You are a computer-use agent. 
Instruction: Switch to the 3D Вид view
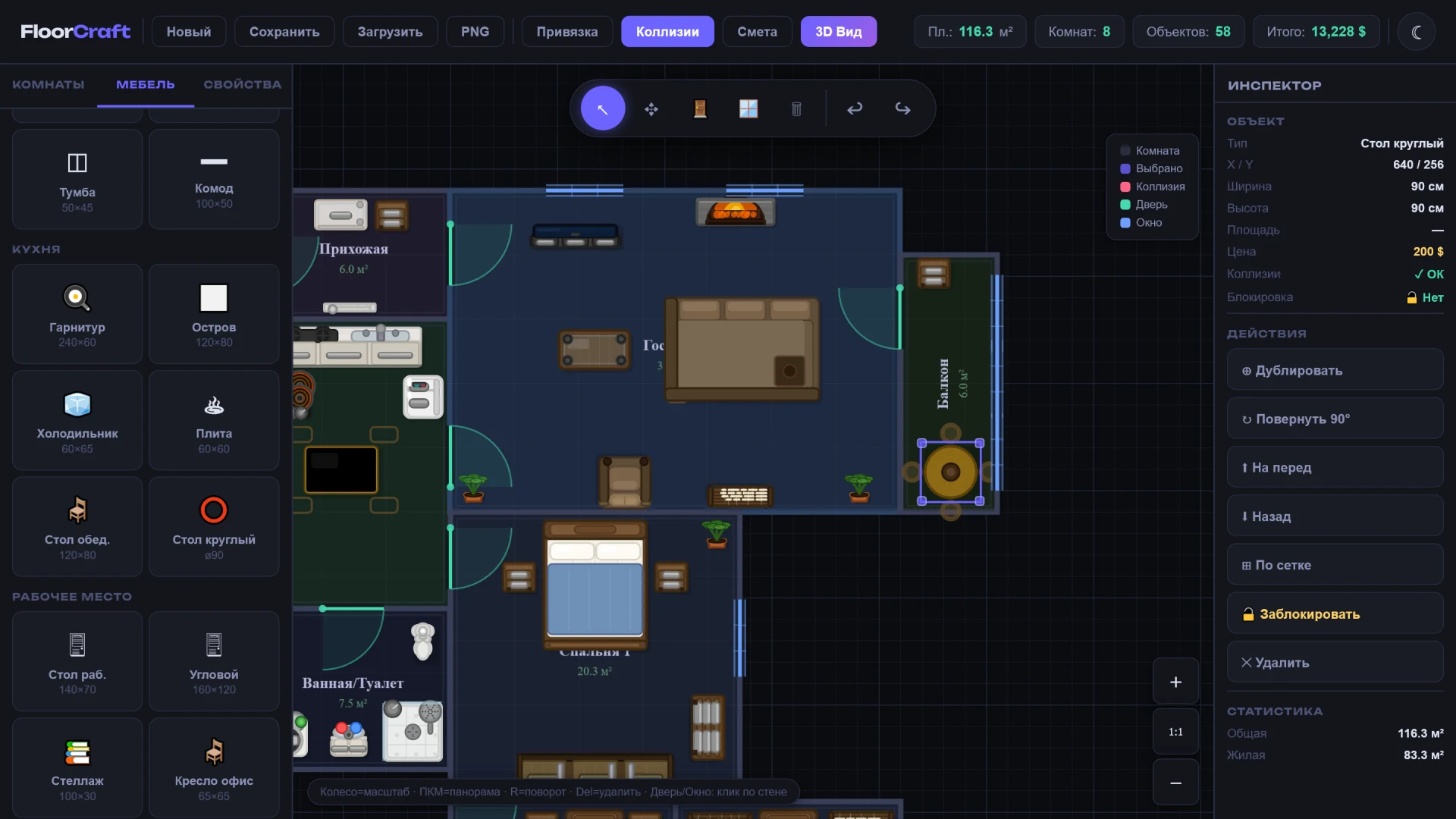[838, 32]
